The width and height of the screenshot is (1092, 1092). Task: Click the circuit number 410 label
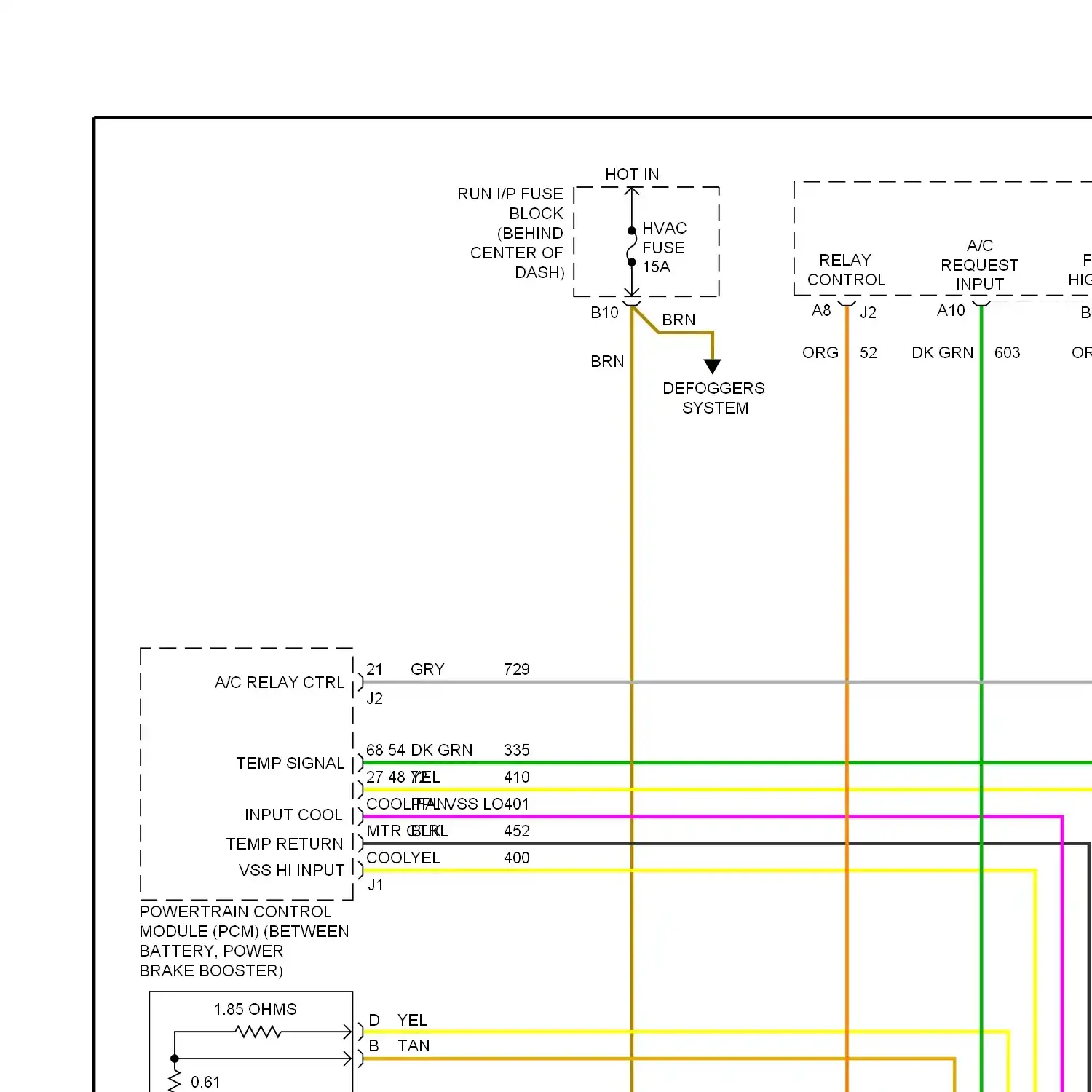pyautogui.click(x=517, y=777)
